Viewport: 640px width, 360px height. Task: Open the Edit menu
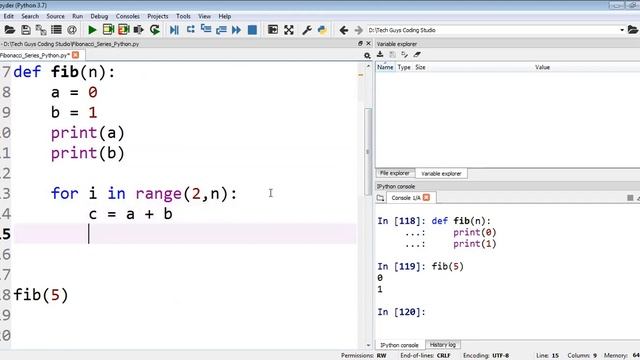(x=9, y=16)
